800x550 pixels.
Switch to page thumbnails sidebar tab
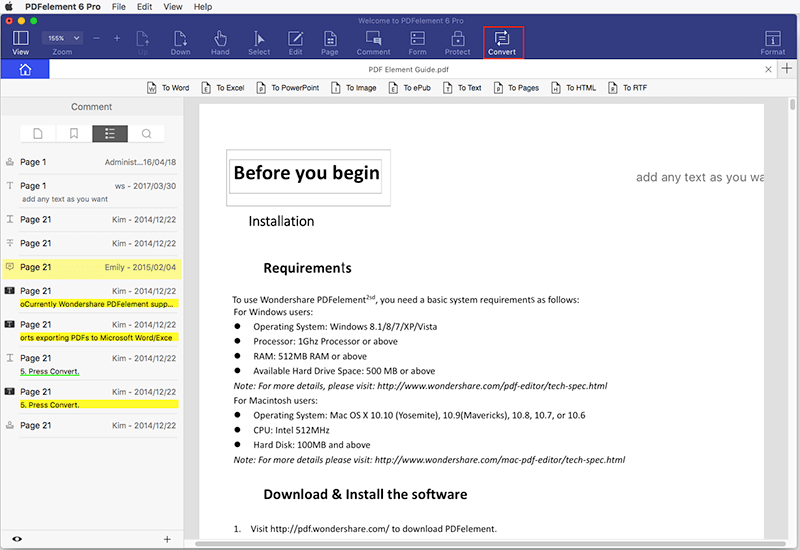coord(38,134)
